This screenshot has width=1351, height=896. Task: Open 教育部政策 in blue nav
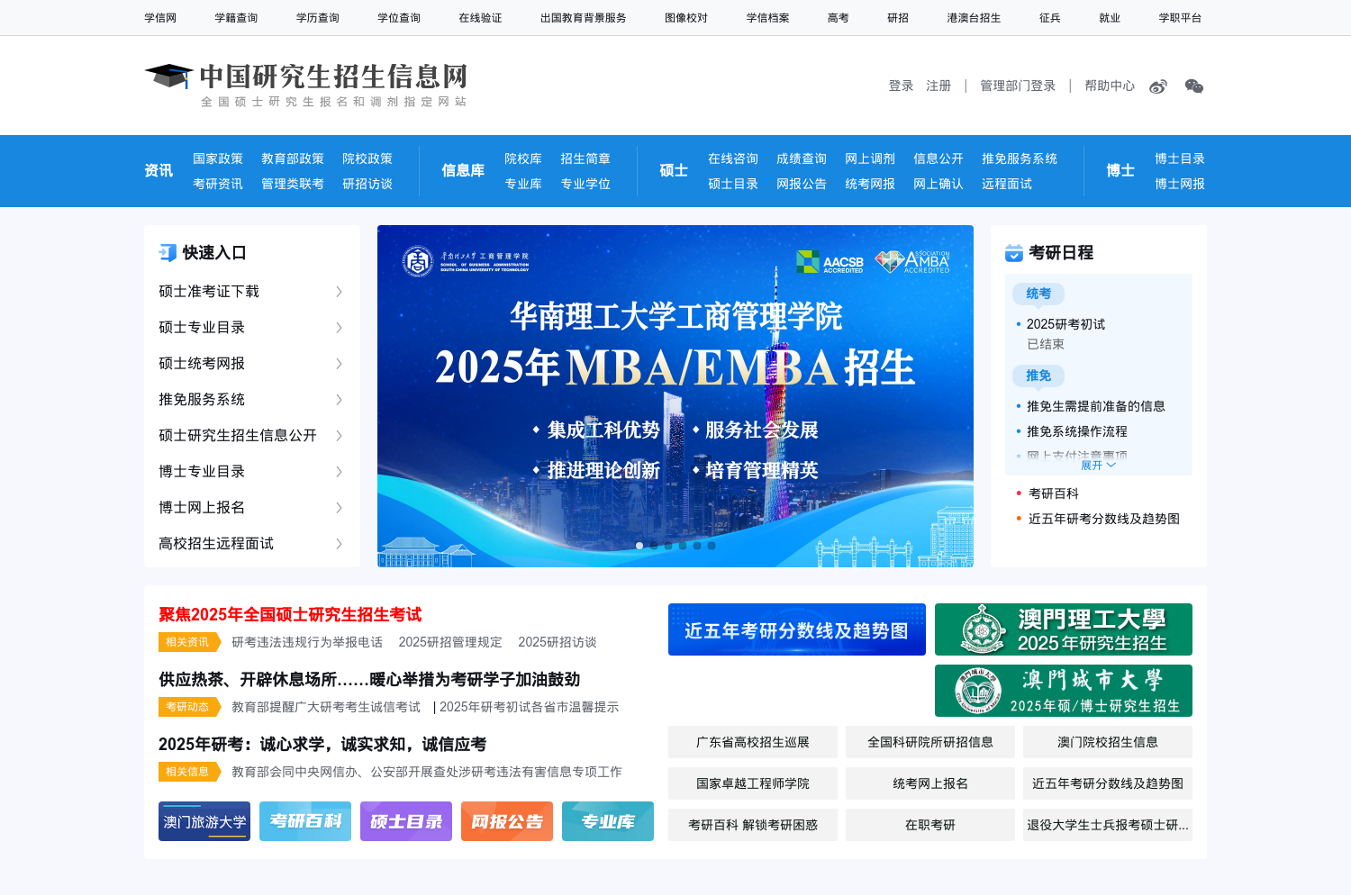293,158
